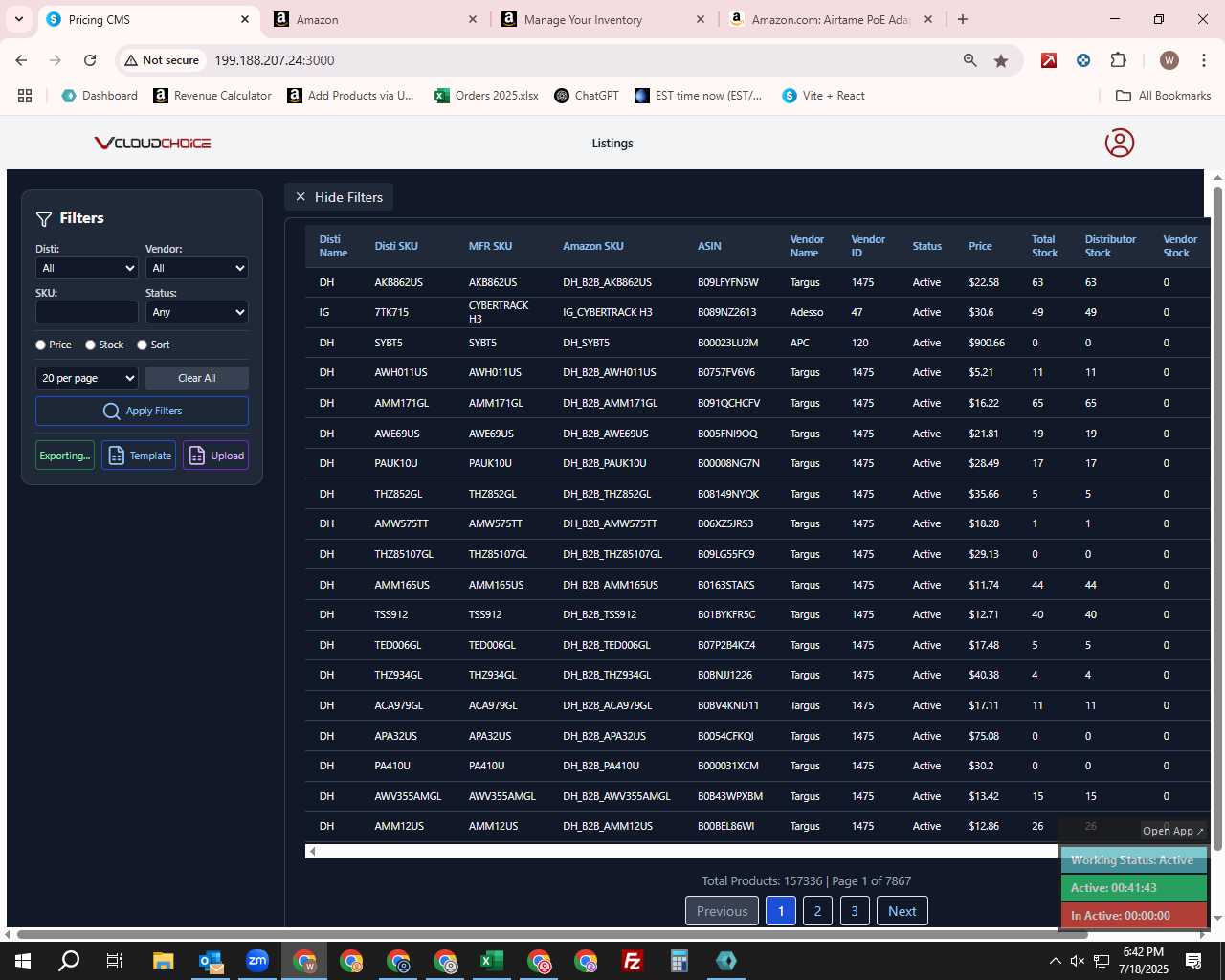The width and height of the screenshot is (1225, 980).
Task: Open Excel from the taskbar
Action: (x=492, y=961)
